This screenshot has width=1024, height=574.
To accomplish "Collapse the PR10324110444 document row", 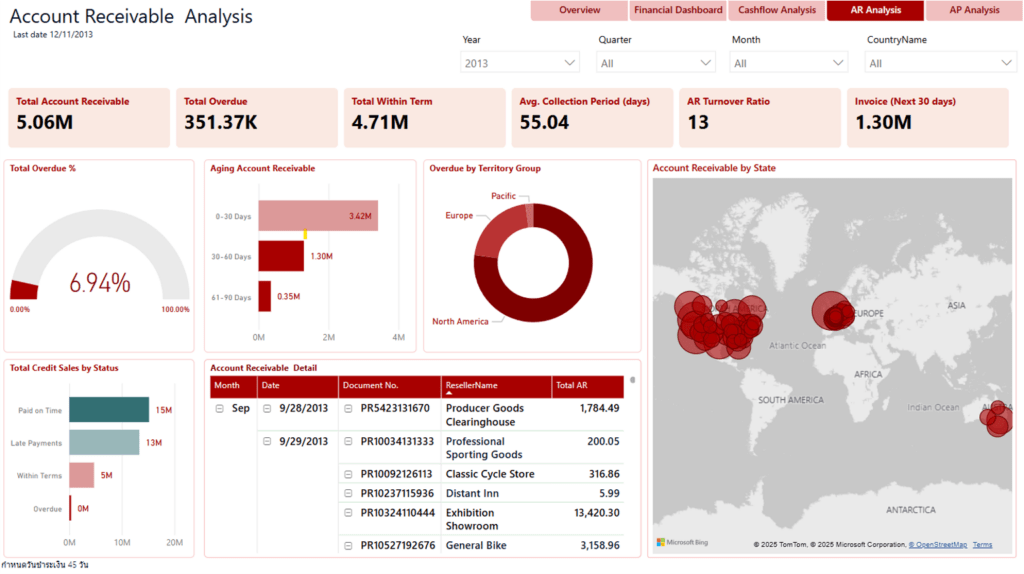I will (348, 513).
